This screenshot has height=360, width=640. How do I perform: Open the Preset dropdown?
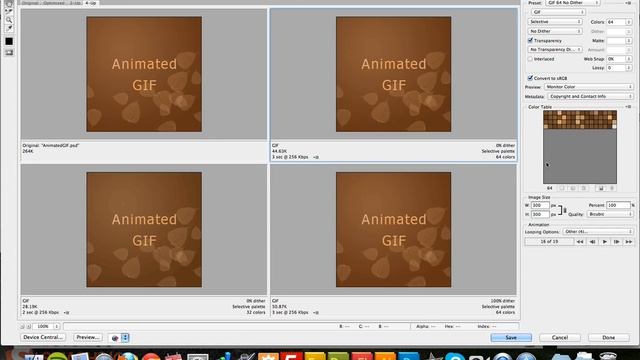573,2
